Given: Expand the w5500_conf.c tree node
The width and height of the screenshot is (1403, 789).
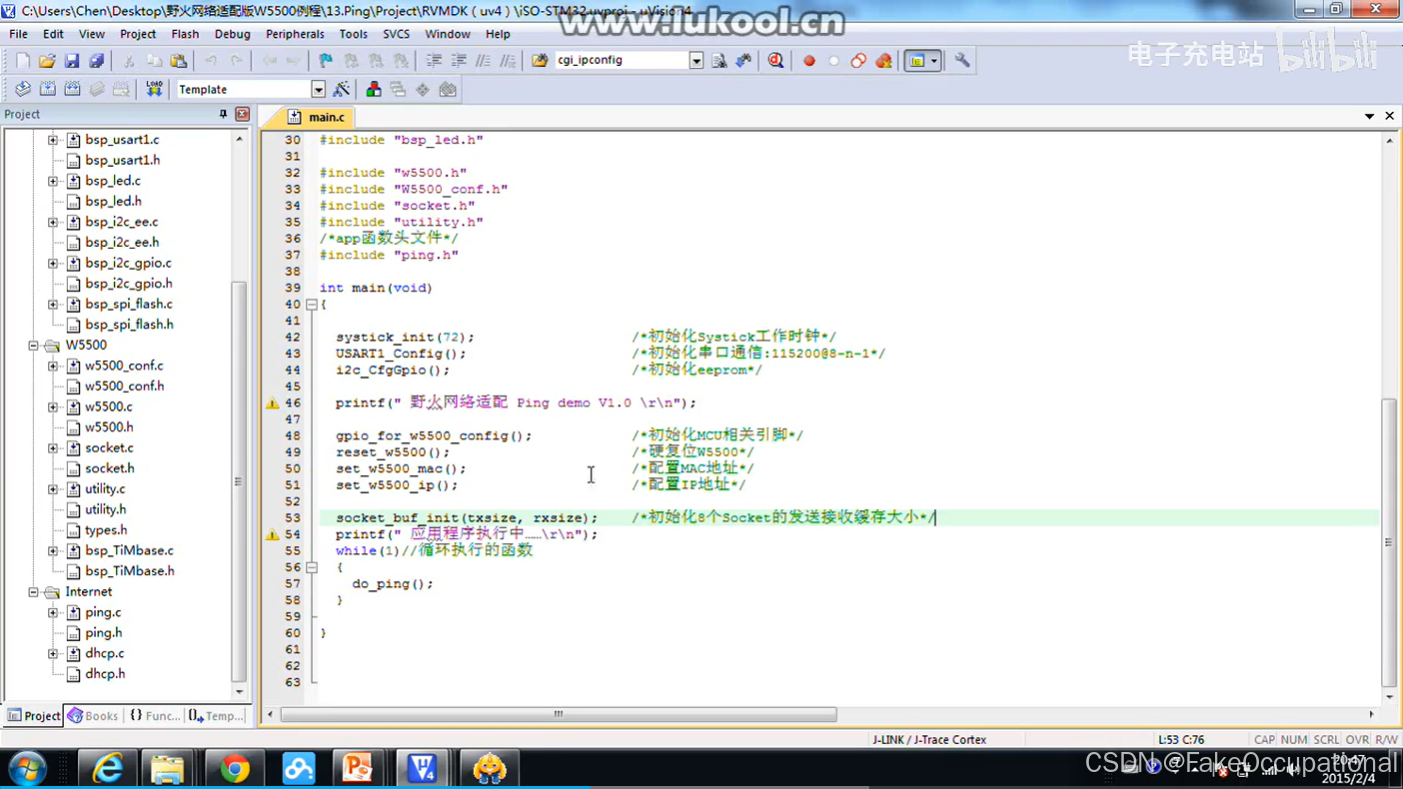Looking at the screenshot, I should click(x=53, y=366).
